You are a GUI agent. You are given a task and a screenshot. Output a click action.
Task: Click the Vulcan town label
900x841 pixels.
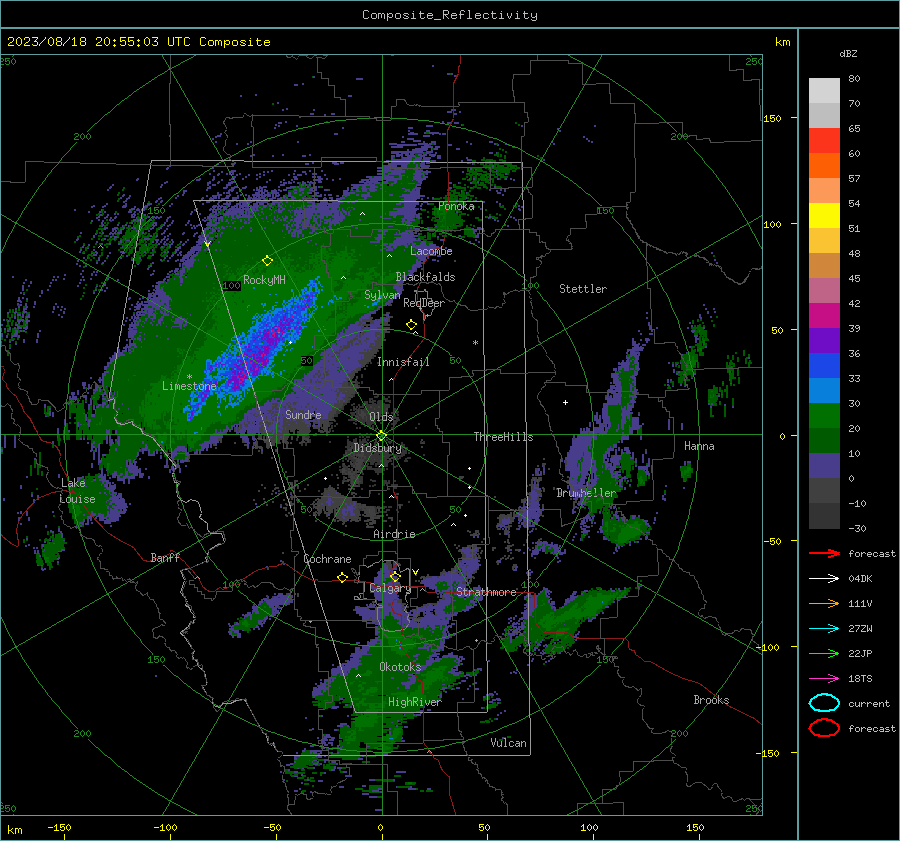coord(508,743)
